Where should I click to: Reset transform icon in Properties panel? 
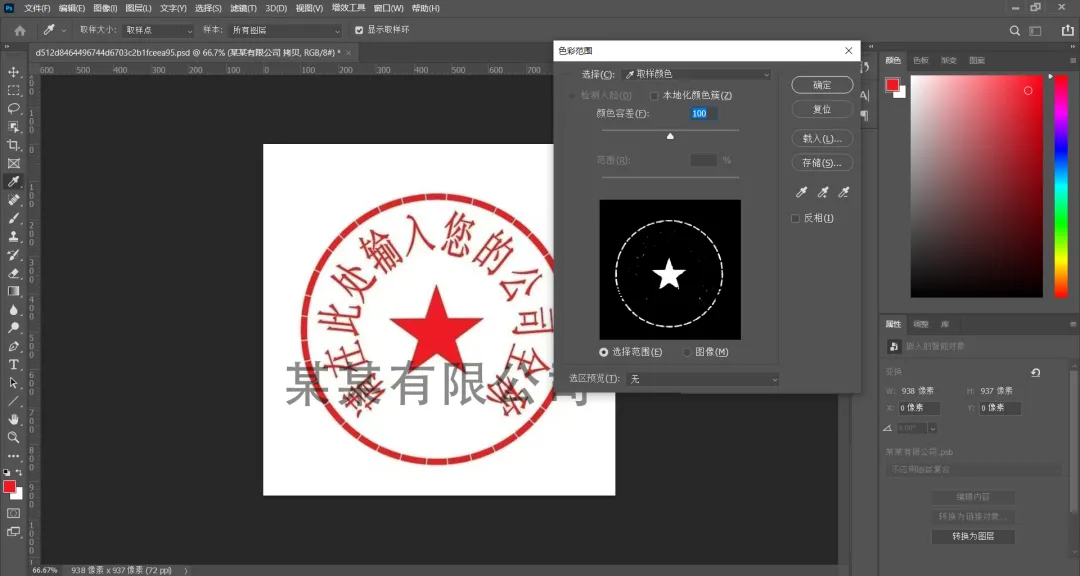1035,373
